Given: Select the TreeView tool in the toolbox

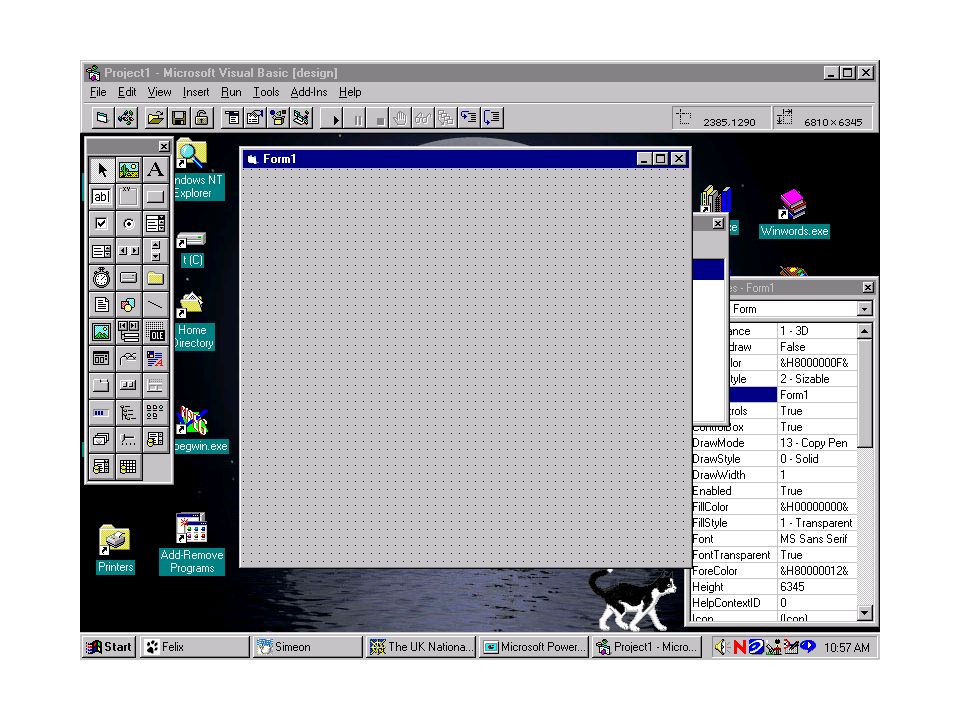Looking at the screenshot, I should coord(129,412).
